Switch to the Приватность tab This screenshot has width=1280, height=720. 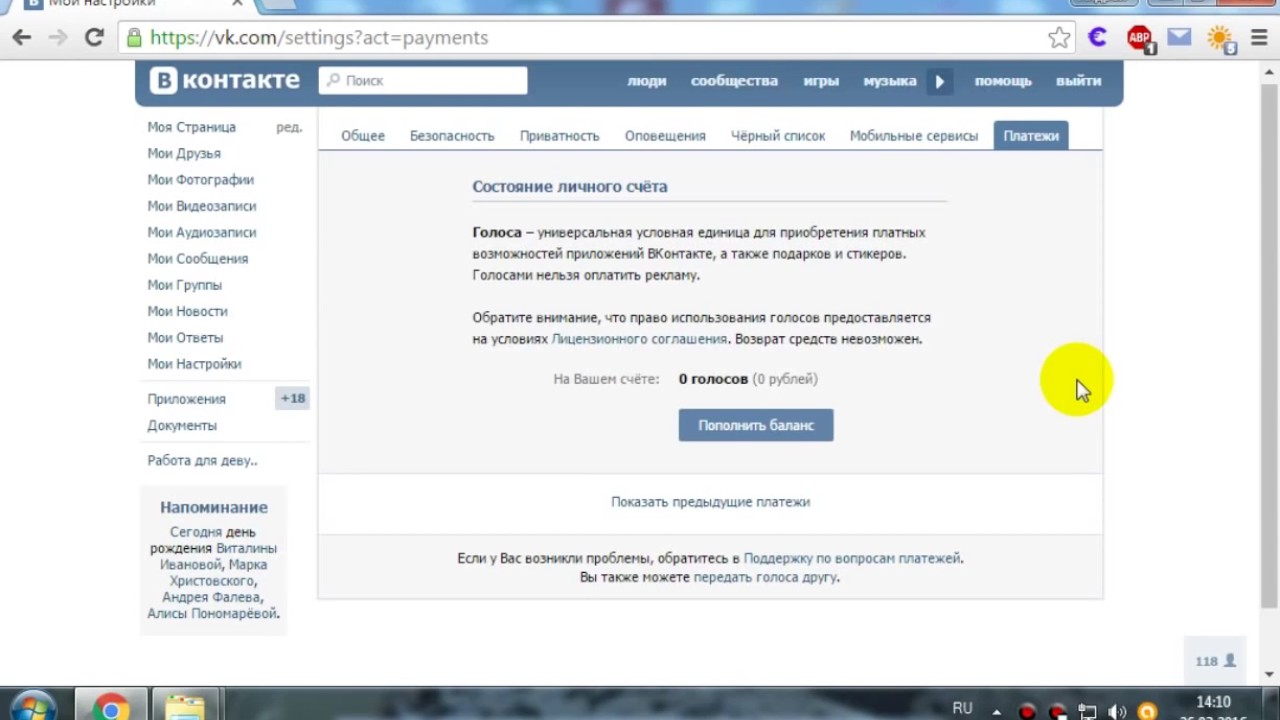pyautogui.click(x=559, y=136)
